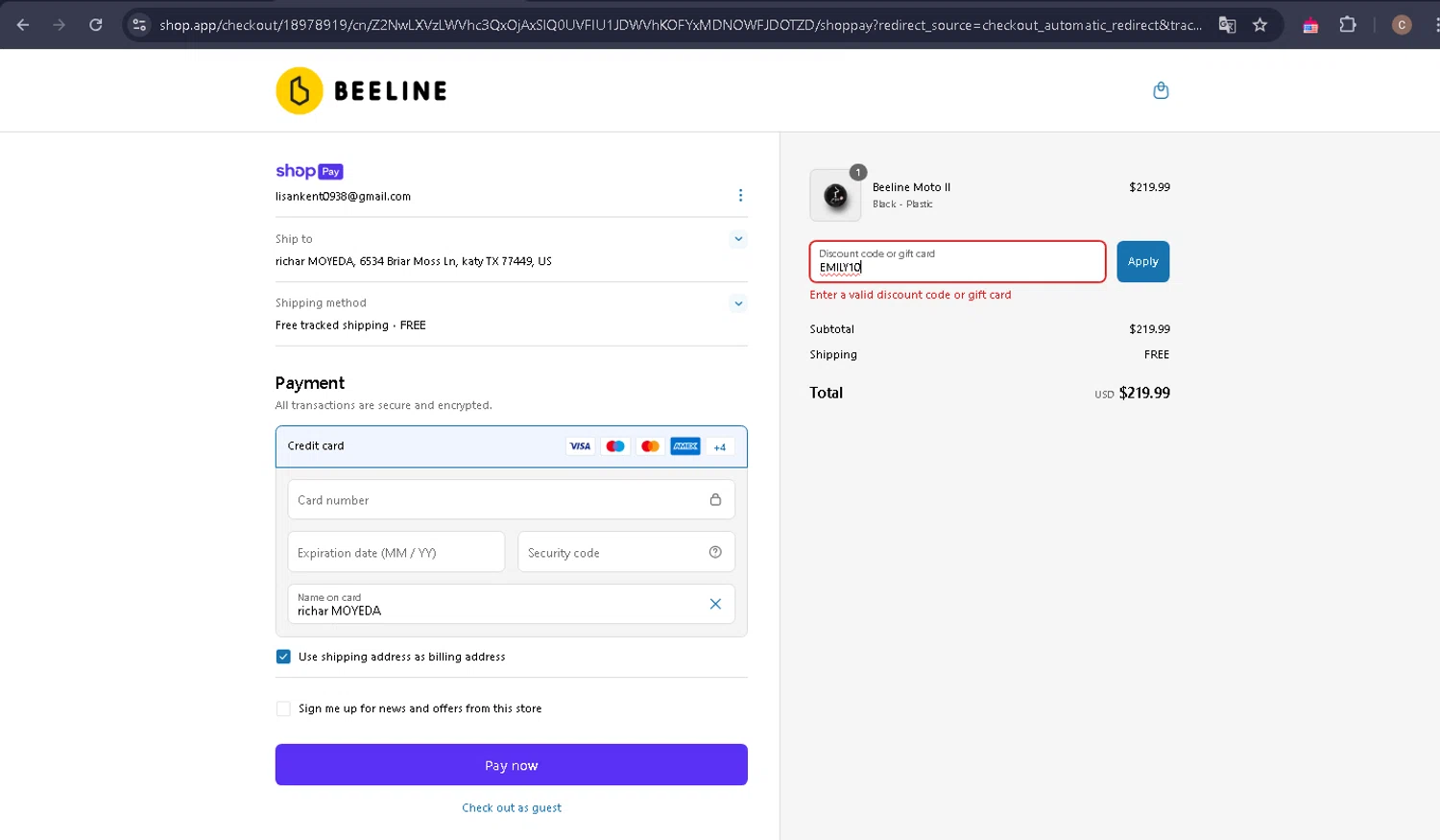Click the Mastercard icon
The height and width of the screenshot is (840, 1440).
(650, 446)
